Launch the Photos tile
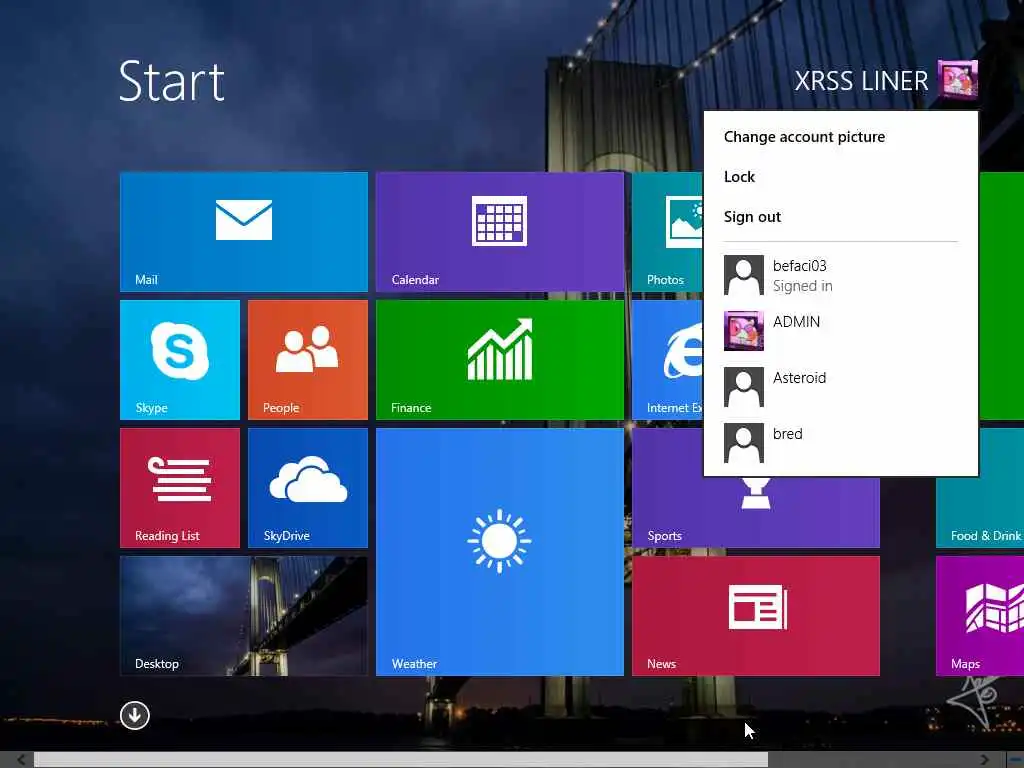Screen dimensions: 1024x768 coord(667,232)
